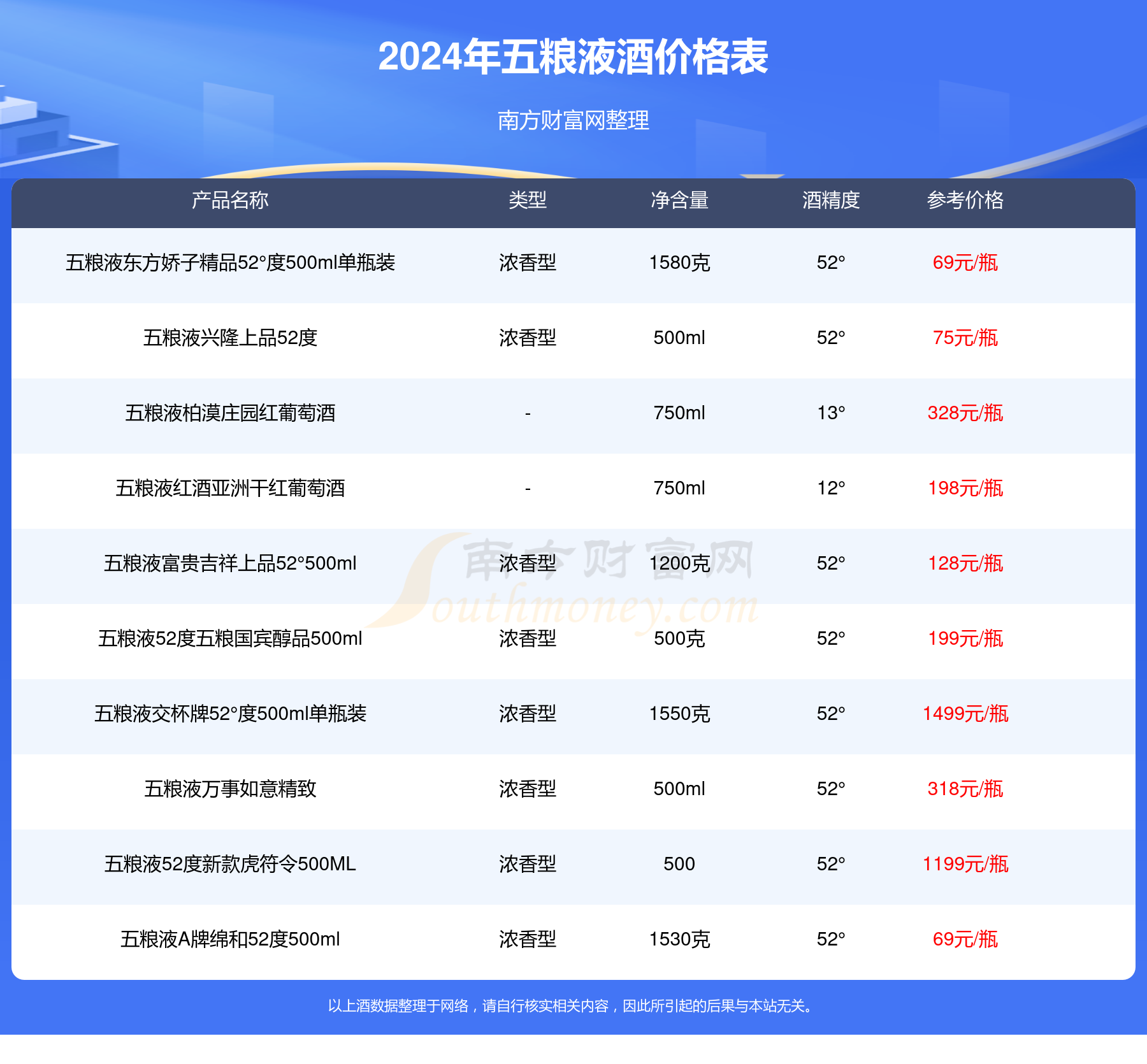This screenshot has width=1147, height=1064.
Task: Select 五粮液红酒亚洲干红葡萄酒 product name
Action: pos(230,488)
